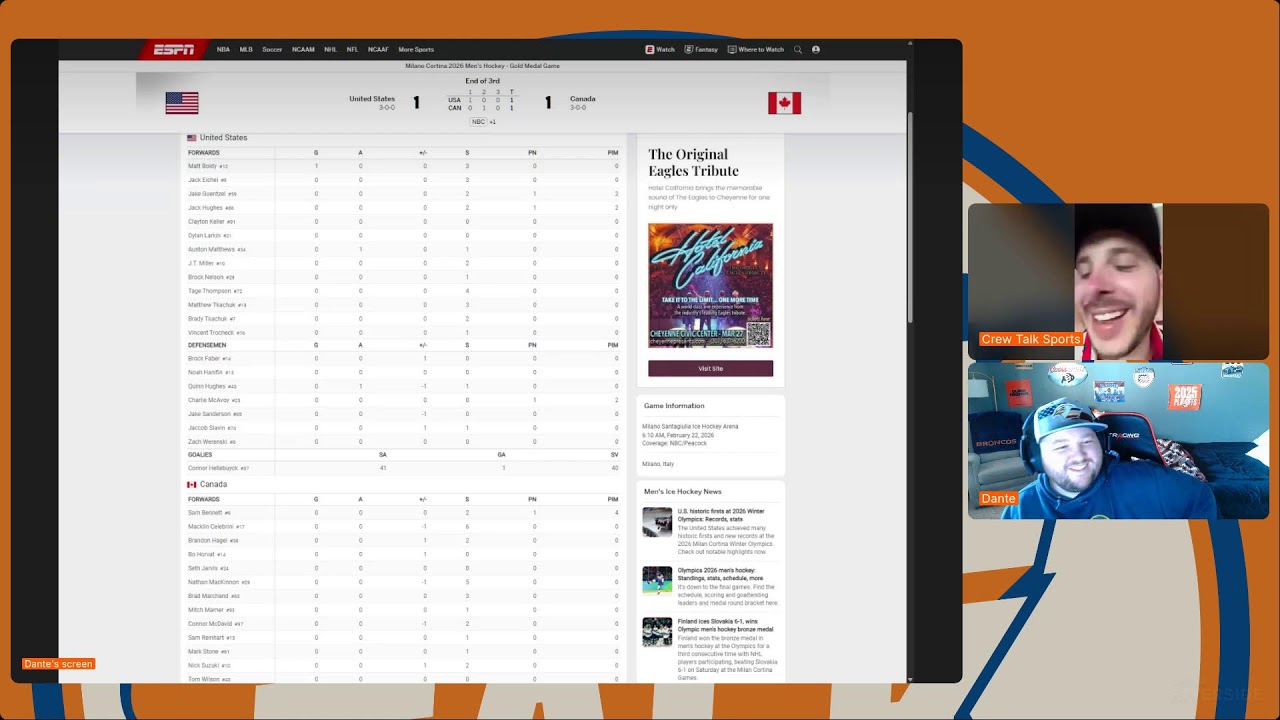Screen dimensions: 1280x720
Task: Open the NBA menu
Action: pyautogui.click(x=223, y=49)
